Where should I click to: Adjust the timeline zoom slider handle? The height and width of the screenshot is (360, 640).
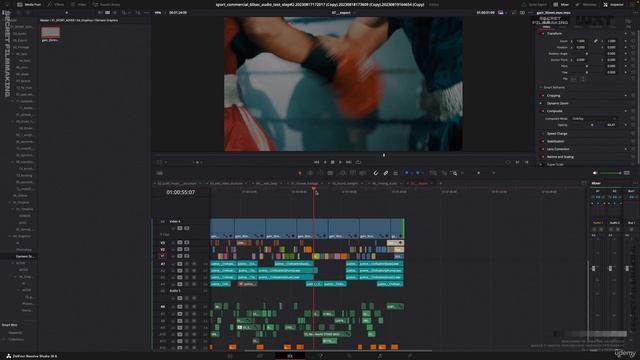[478, 173]
